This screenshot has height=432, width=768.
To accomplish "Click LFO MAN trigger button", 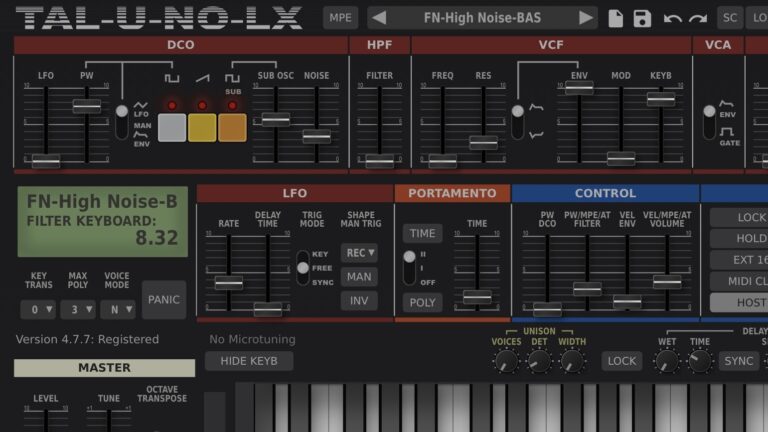I will (x=359, y=277).
